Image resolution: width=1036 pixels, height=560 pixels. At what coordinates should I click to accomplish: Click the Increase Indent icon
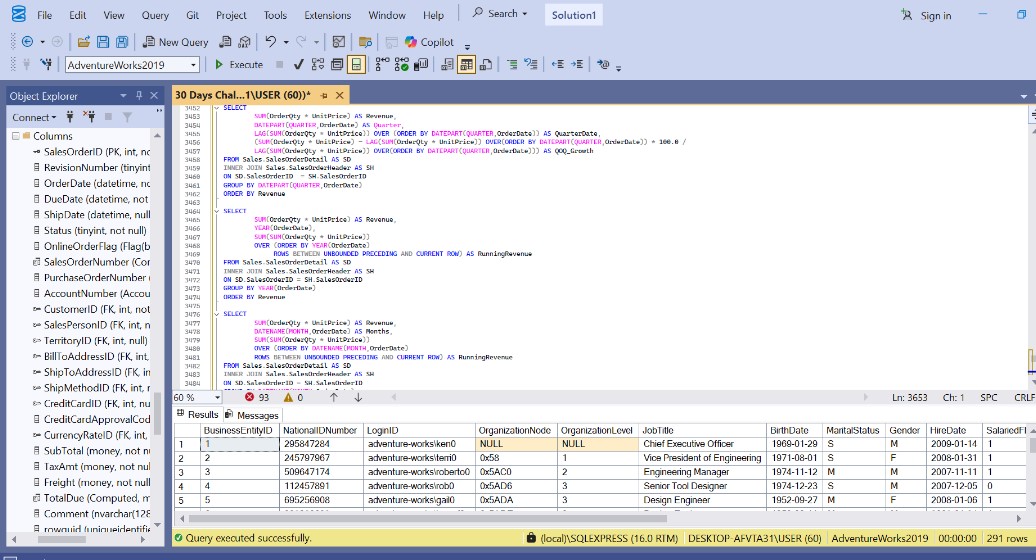coord(577,65)
